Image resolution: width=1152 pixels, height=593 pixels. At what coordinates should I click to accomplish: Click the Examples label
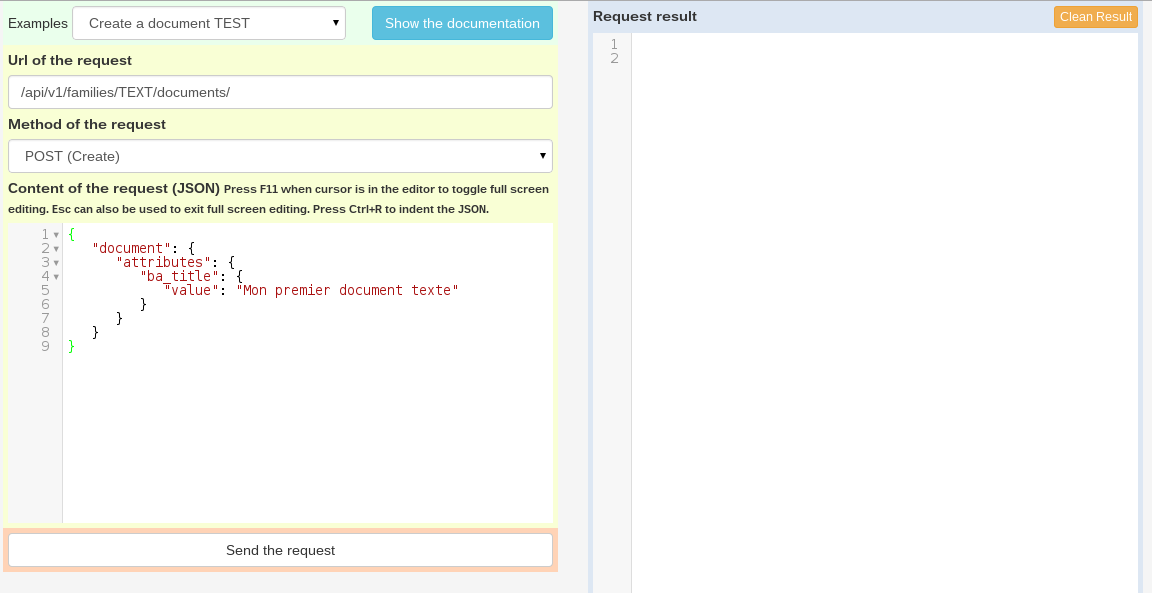[37, 24]
